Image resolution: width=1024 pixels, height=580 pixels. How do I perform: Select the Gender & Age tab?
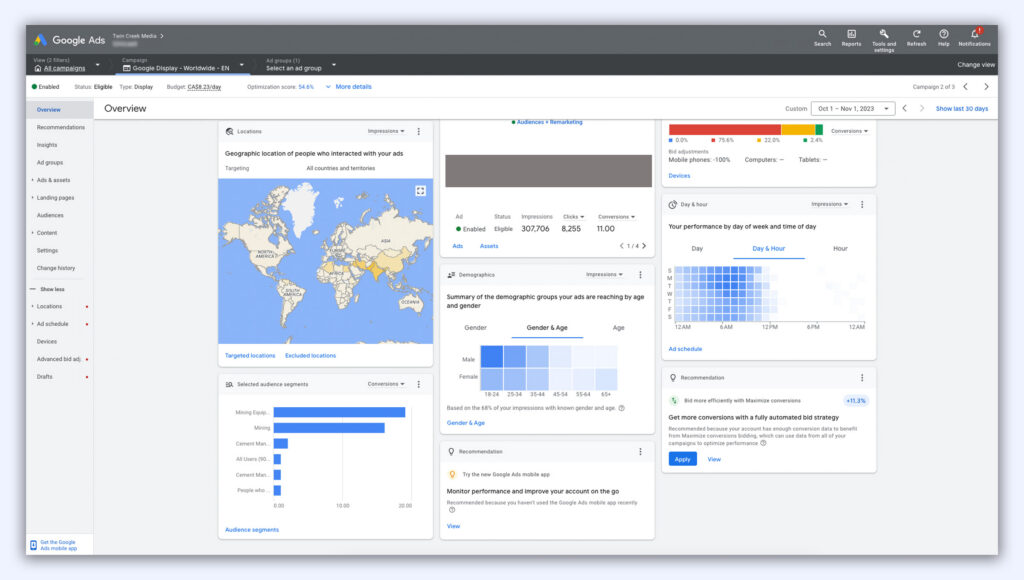pos(547,328)
